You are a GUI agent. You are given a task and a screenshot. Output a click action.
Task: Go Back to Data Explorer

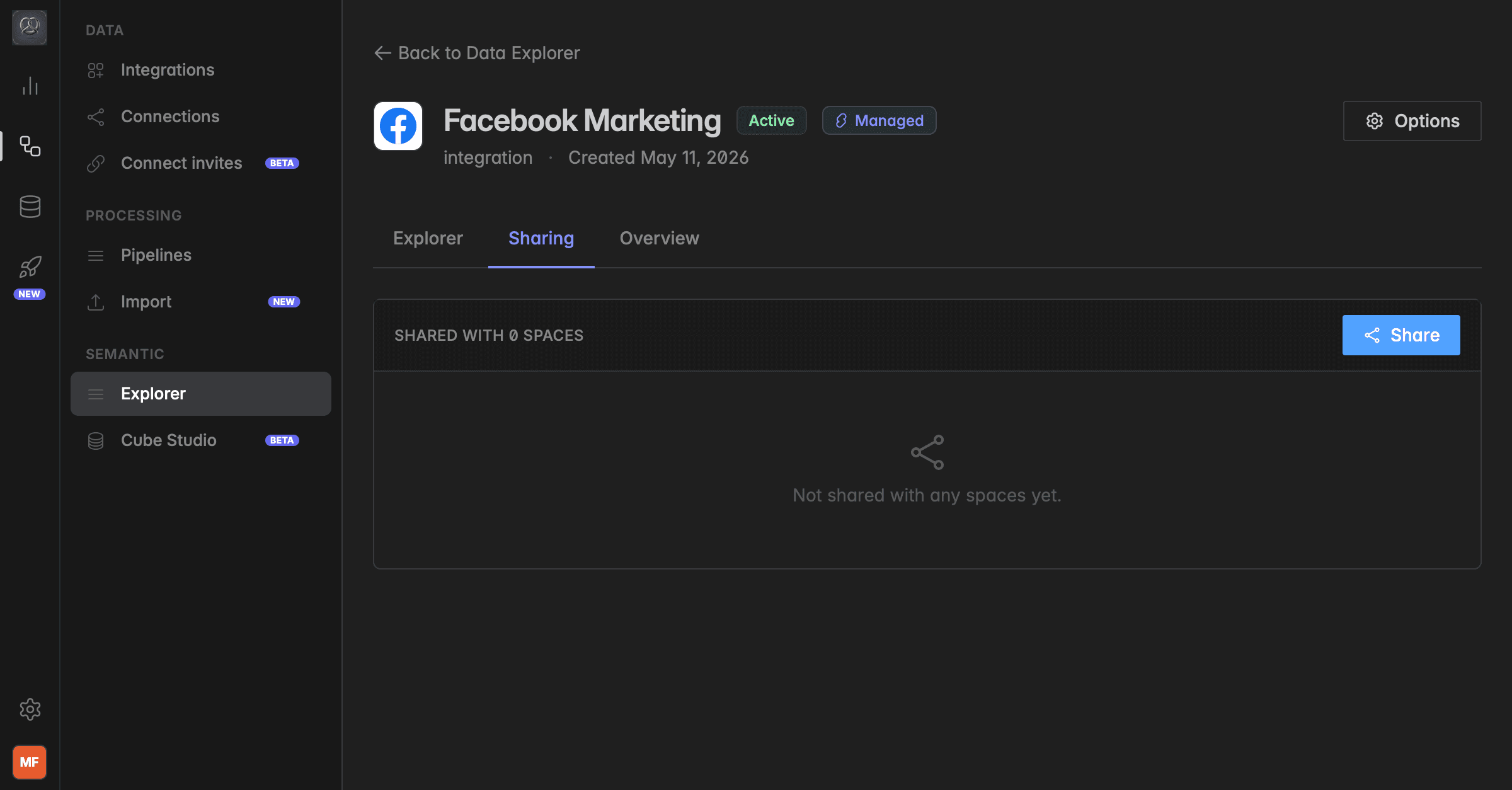pos(477,53)
